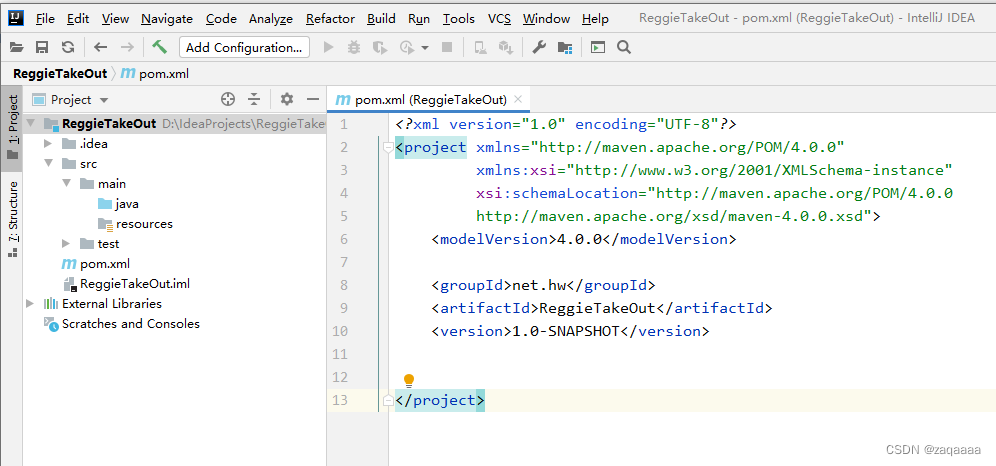
Task: Navigate back with the left arrow icon
Action: [100, 47]
